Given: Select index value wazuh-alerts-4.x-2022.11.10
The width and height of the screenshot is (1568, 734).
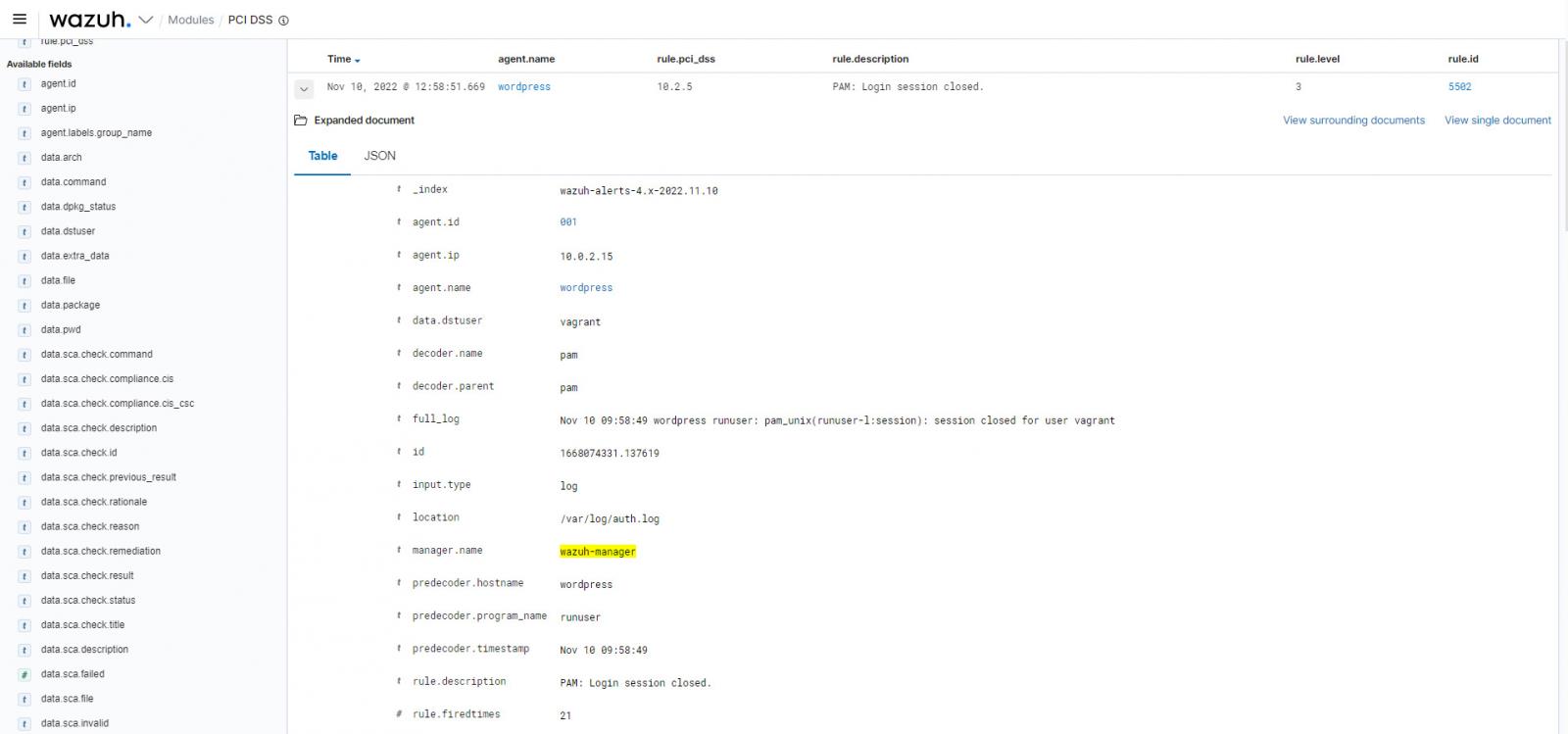Looking at the screenshot, I should [639, 191].
